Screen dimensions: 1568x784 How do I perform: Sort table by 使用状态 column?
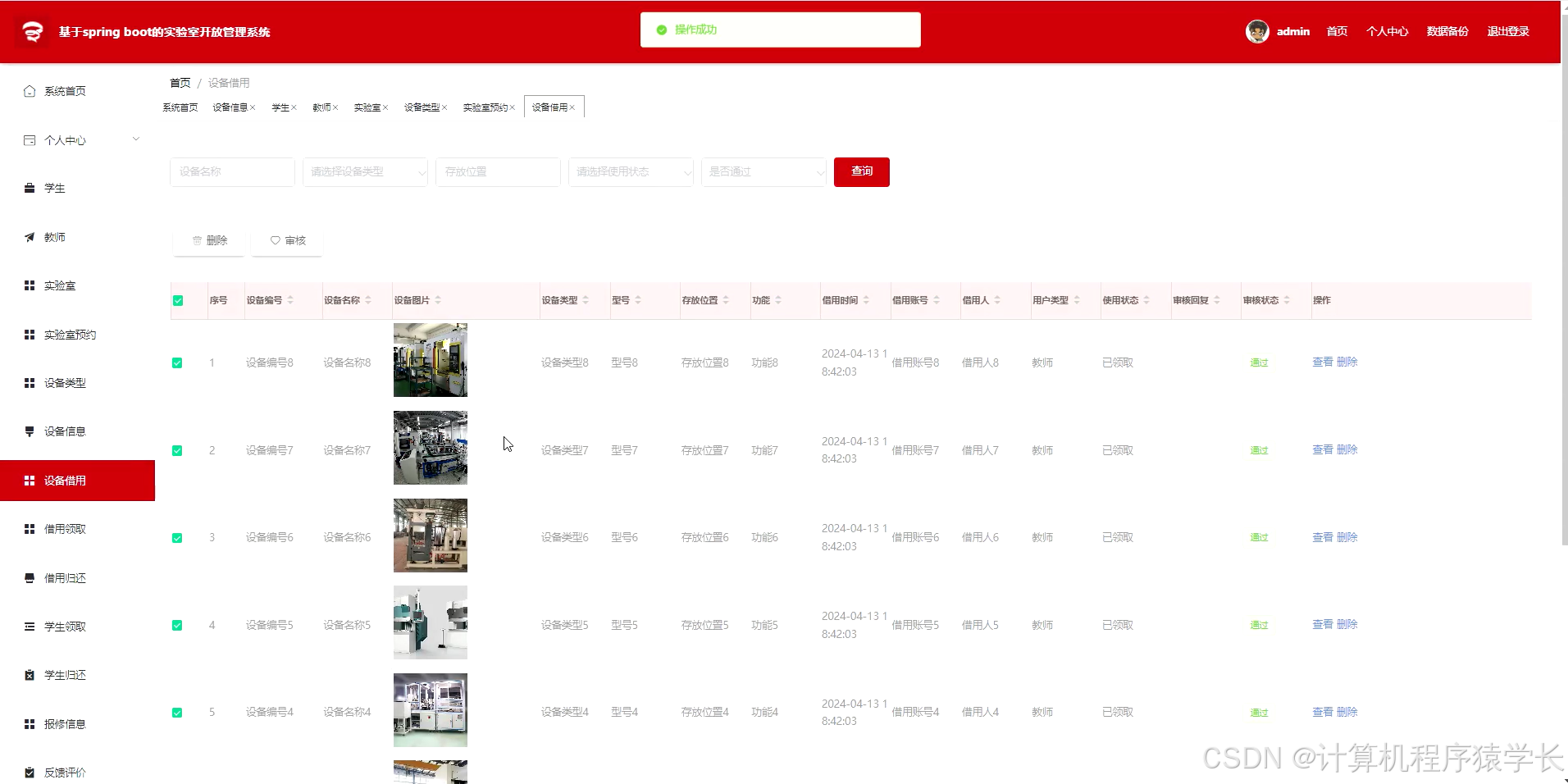[x=1146, y=300]
